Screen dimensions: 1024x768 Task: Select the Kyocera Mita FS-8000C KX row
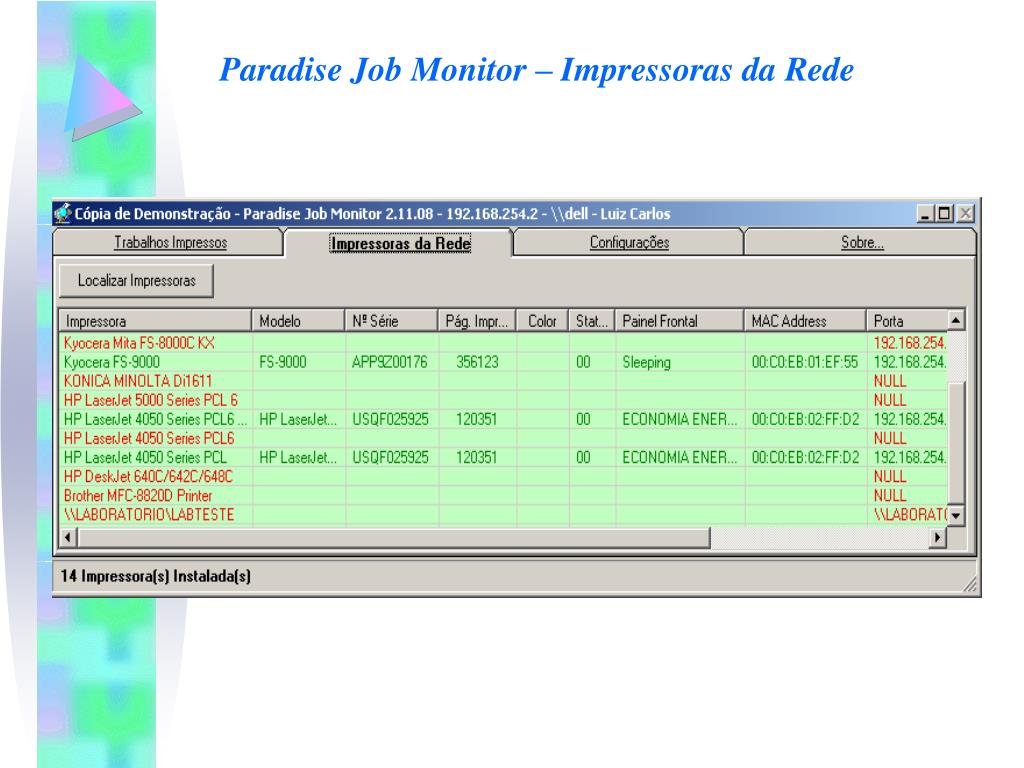[x=503, y=343]
